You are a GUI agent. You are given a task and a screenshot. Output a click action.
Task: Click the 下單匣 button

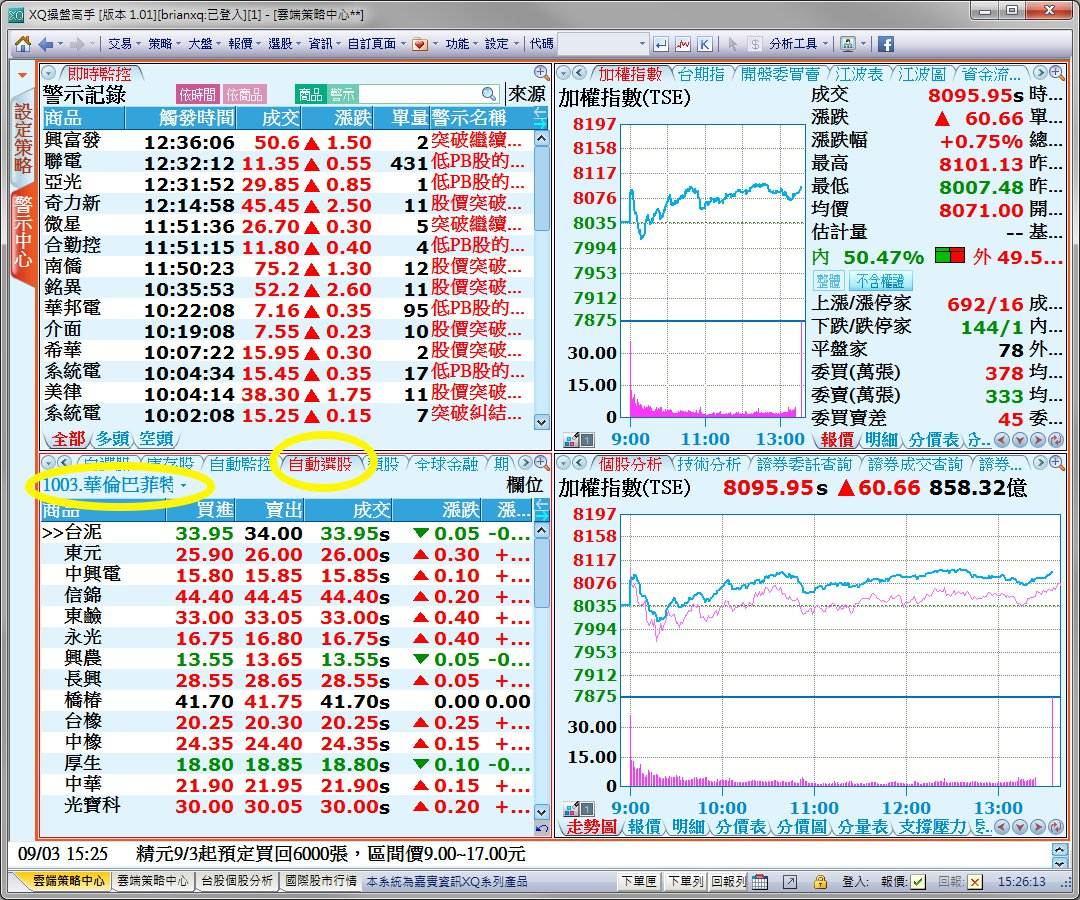click(x=638, y=881)
